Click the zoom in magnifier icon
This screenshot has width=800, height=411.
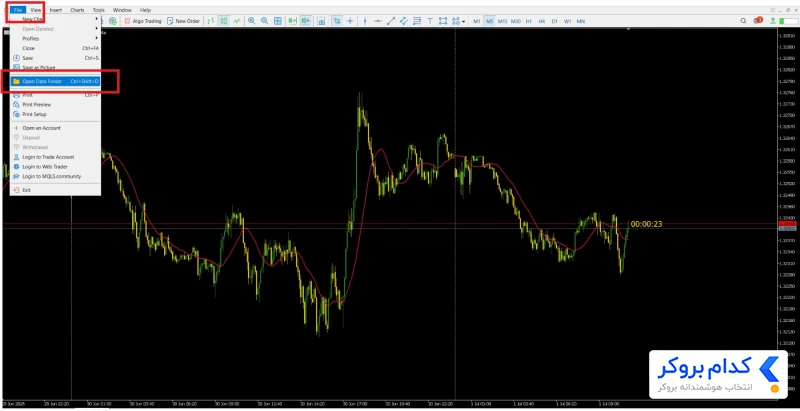tap(252, 21)
